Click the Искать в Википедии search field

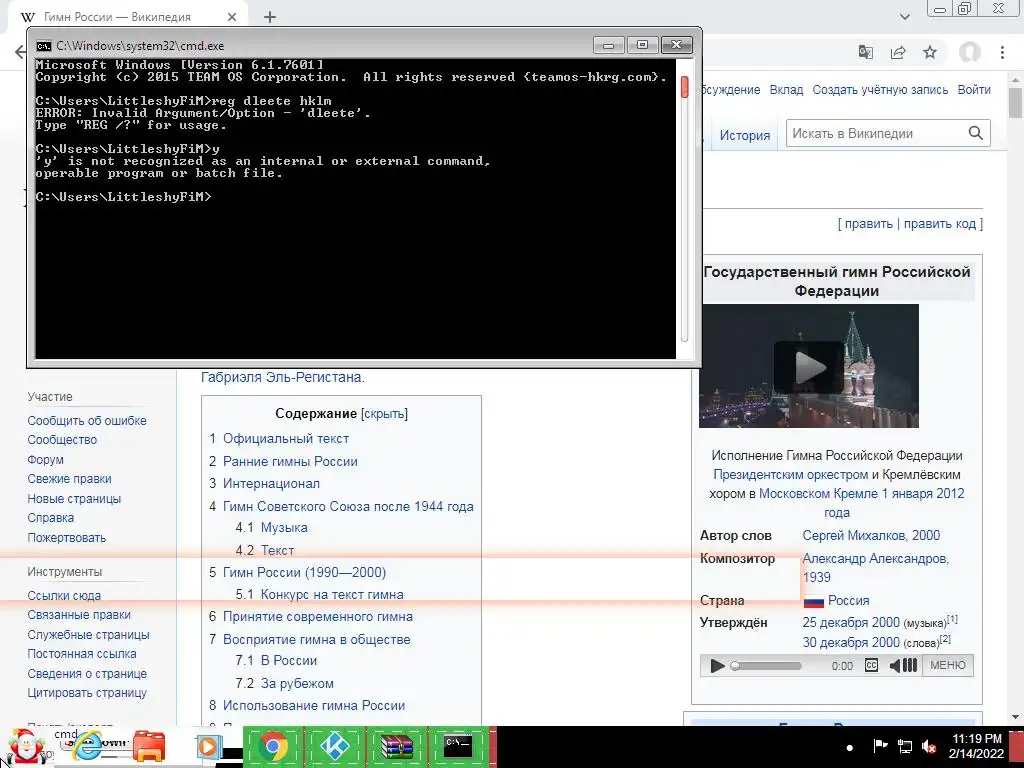click(877, 133)
